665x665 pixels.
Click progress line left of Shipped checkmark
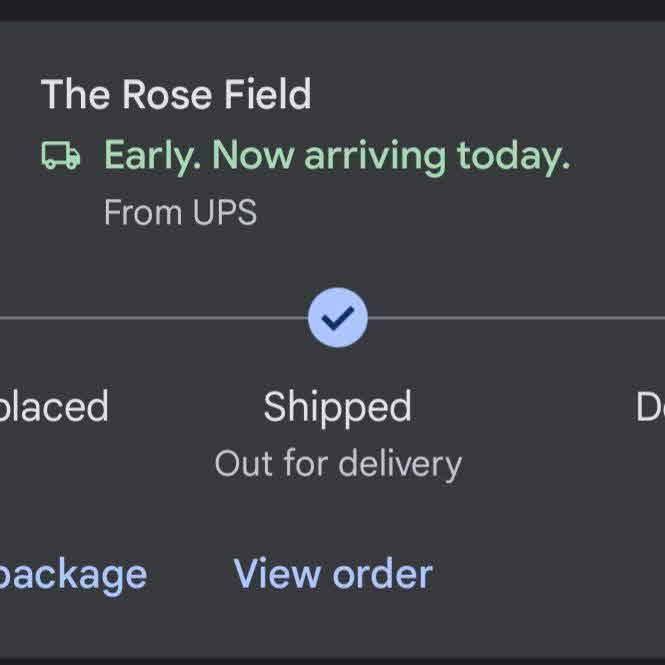tap(150, 318)
